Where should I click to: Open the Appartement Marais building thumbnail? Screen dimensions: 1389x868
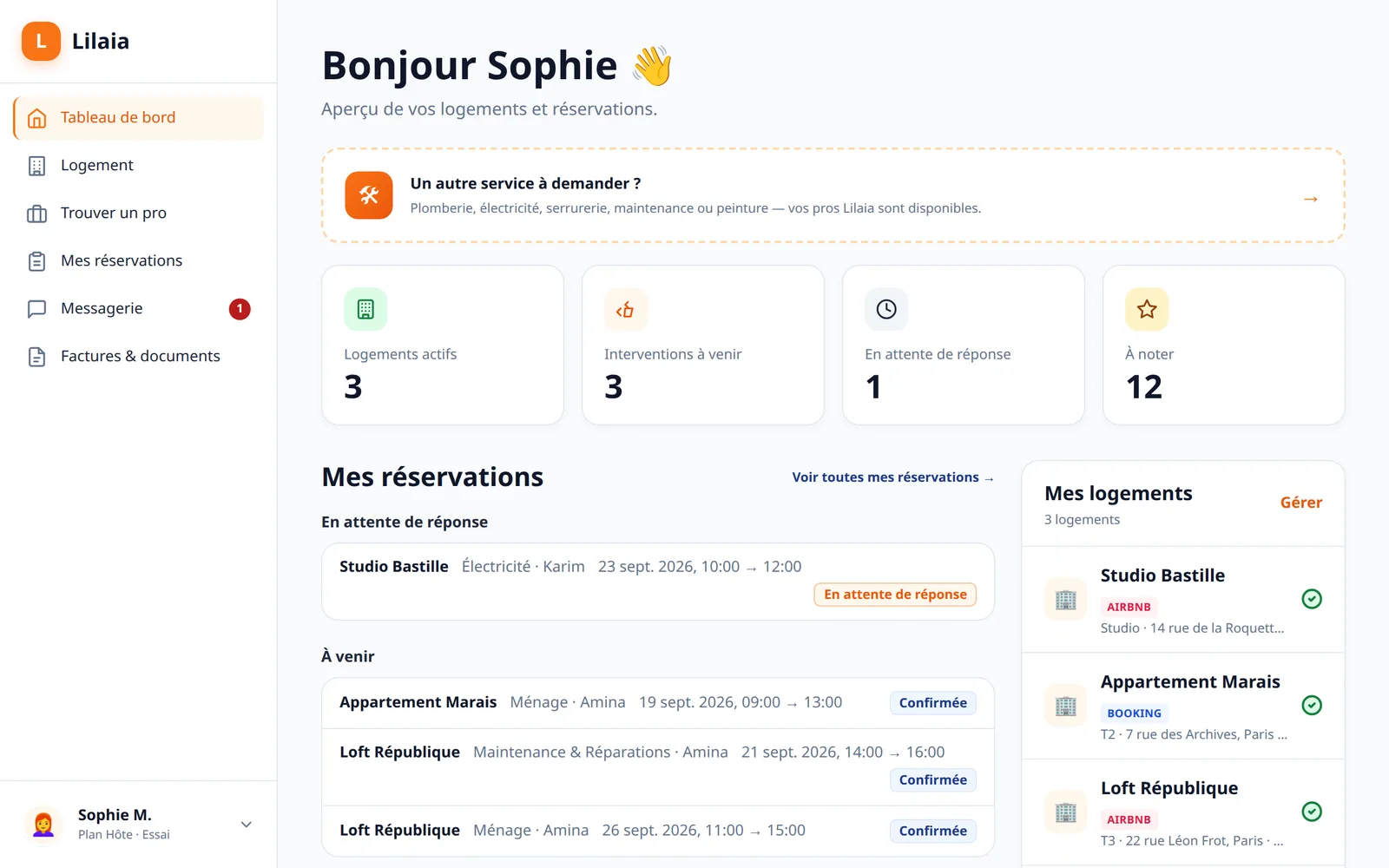click(x=1065, y=706)
